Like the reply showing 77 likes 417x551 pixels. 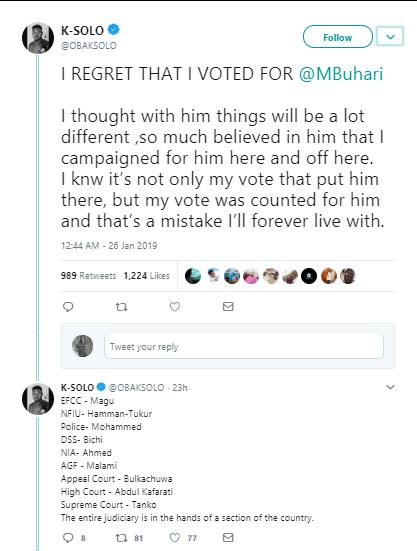point(175,538)
